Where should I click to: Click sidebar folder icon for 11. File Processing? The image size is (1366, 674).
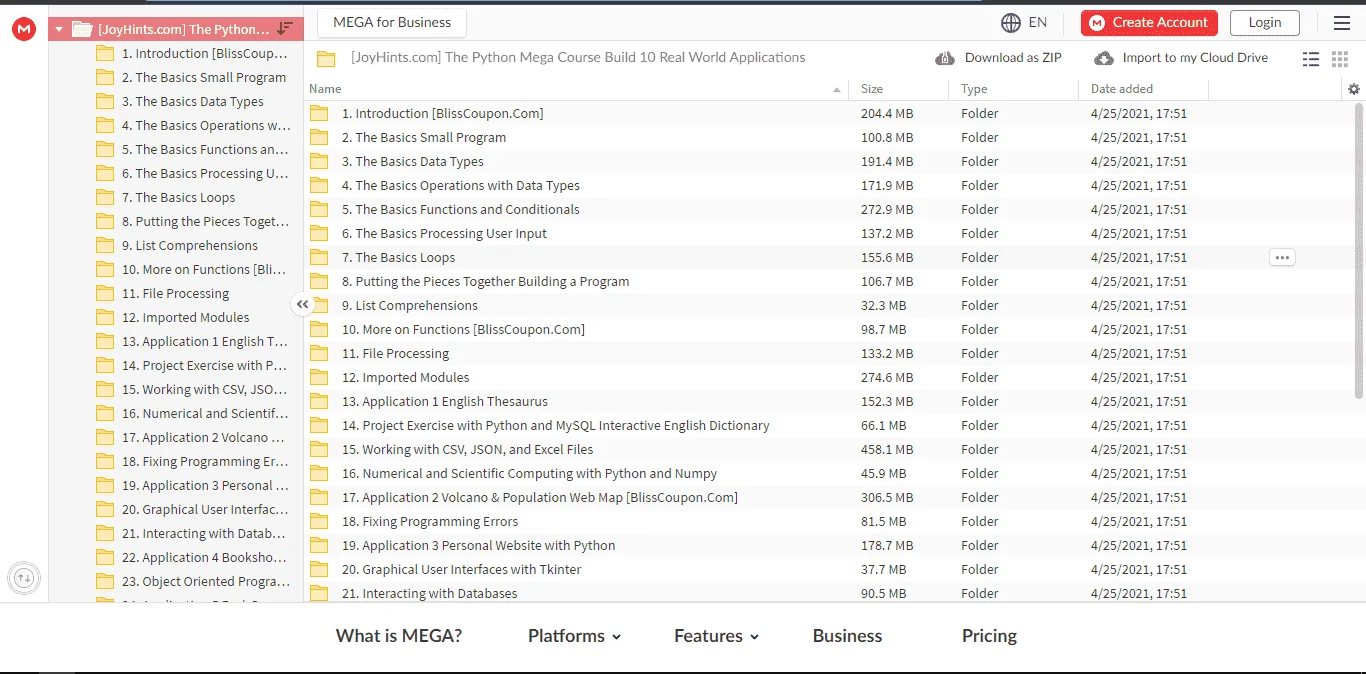(x=105, y=293)
